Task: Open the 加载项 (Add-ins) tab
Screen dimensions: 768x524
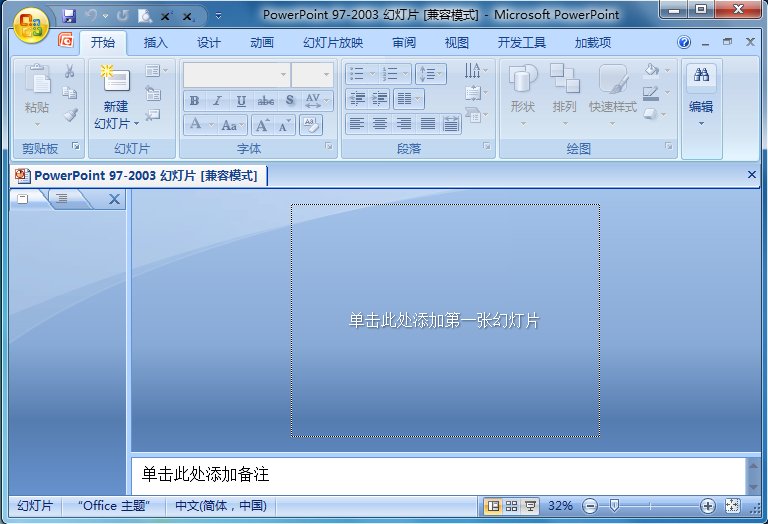Action: [593, 43]
